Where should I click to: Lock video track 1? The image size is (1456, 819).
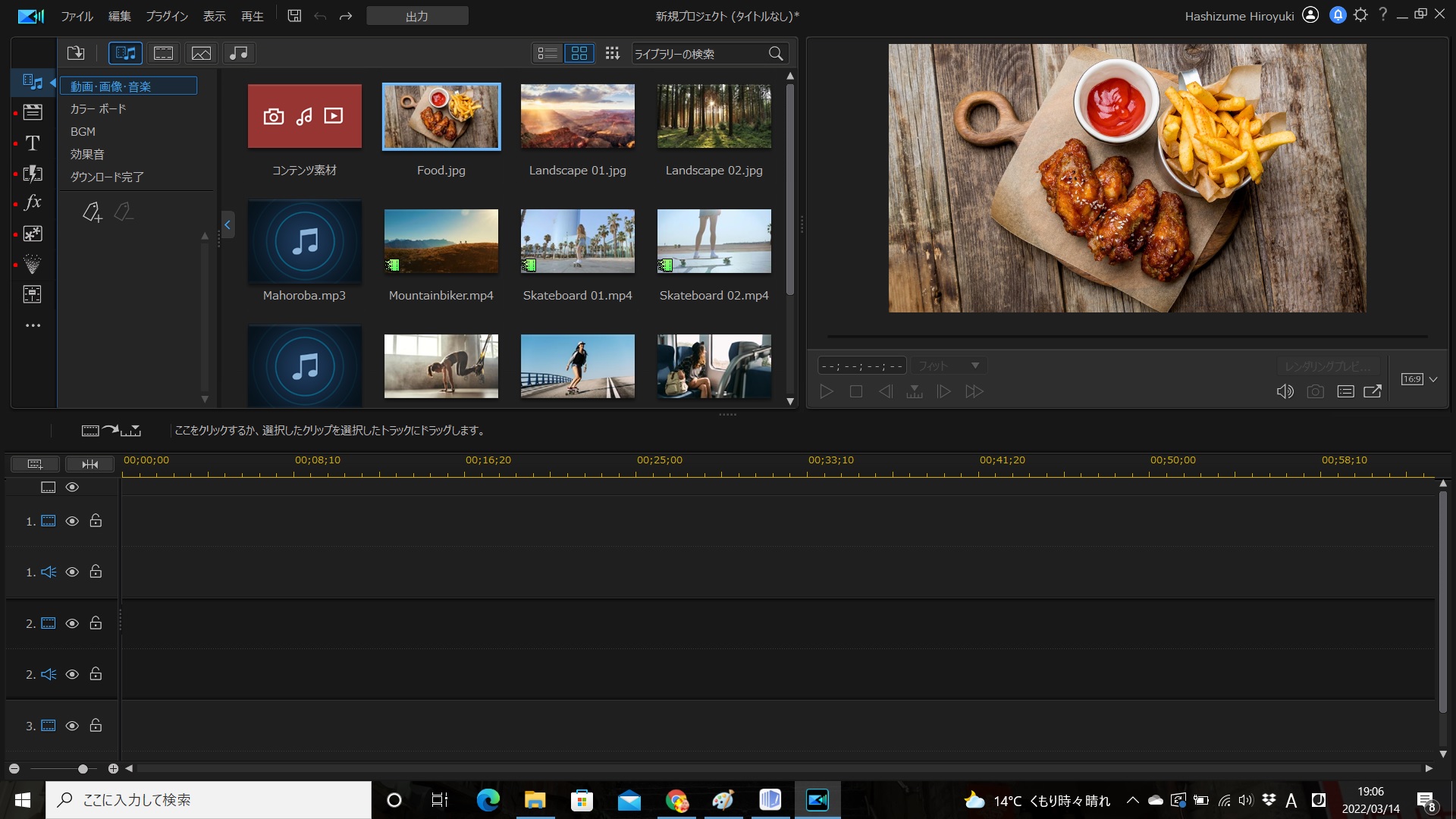pos(96,520)
